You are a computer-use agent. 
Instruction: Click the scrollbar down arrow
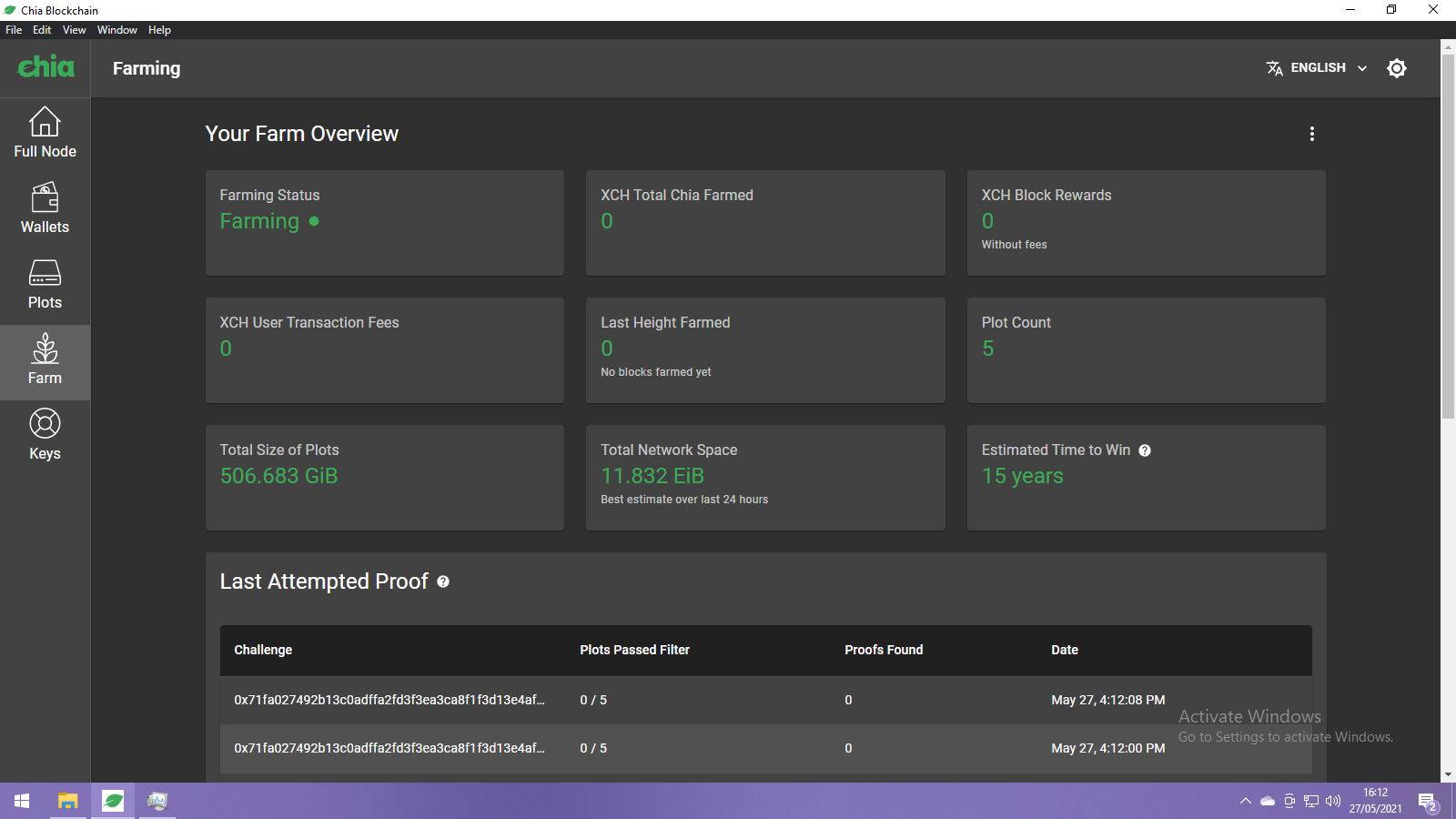click(x=1448, y=774)
